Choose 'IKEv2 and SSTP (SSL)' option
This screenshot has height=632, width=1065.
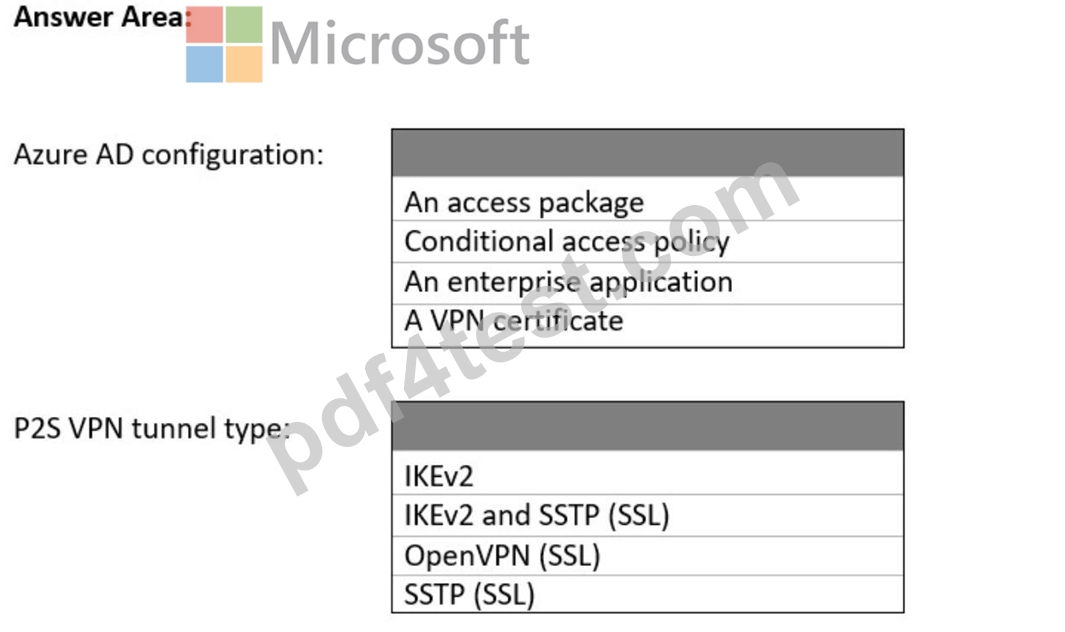(x=647, y=515)
